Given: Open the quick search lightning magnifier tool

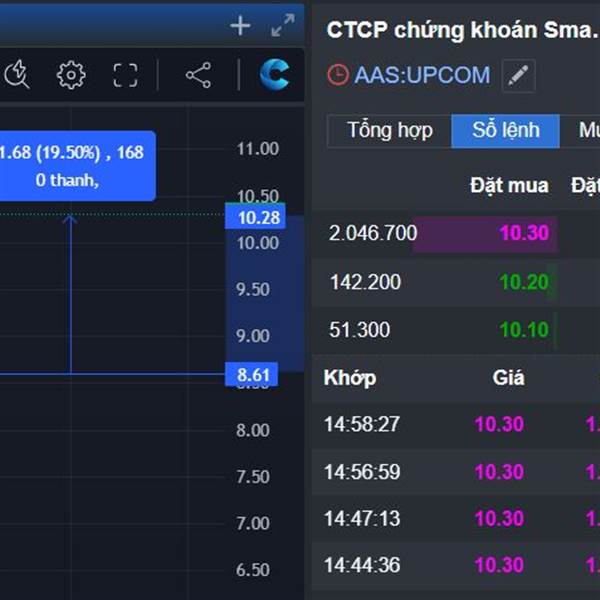Looking at the screenshot, I should click(x=17, y=75).
